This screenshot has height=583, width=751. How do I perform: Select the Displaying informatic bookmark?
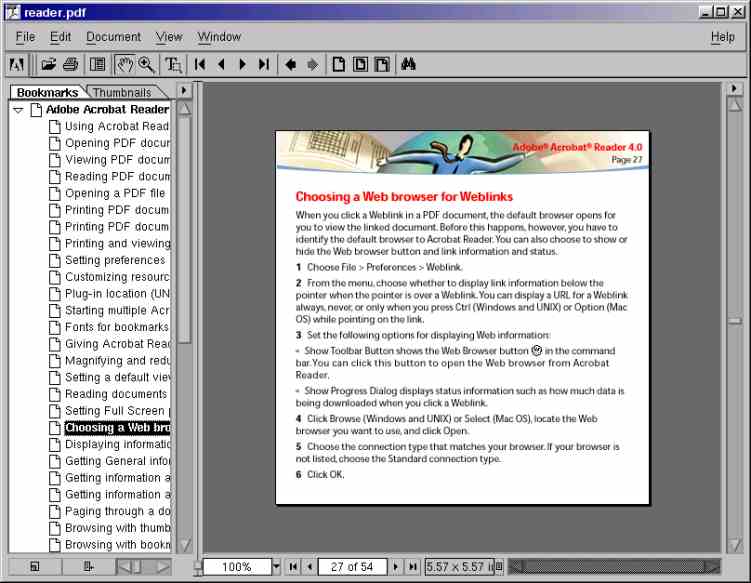click(117, 444)
